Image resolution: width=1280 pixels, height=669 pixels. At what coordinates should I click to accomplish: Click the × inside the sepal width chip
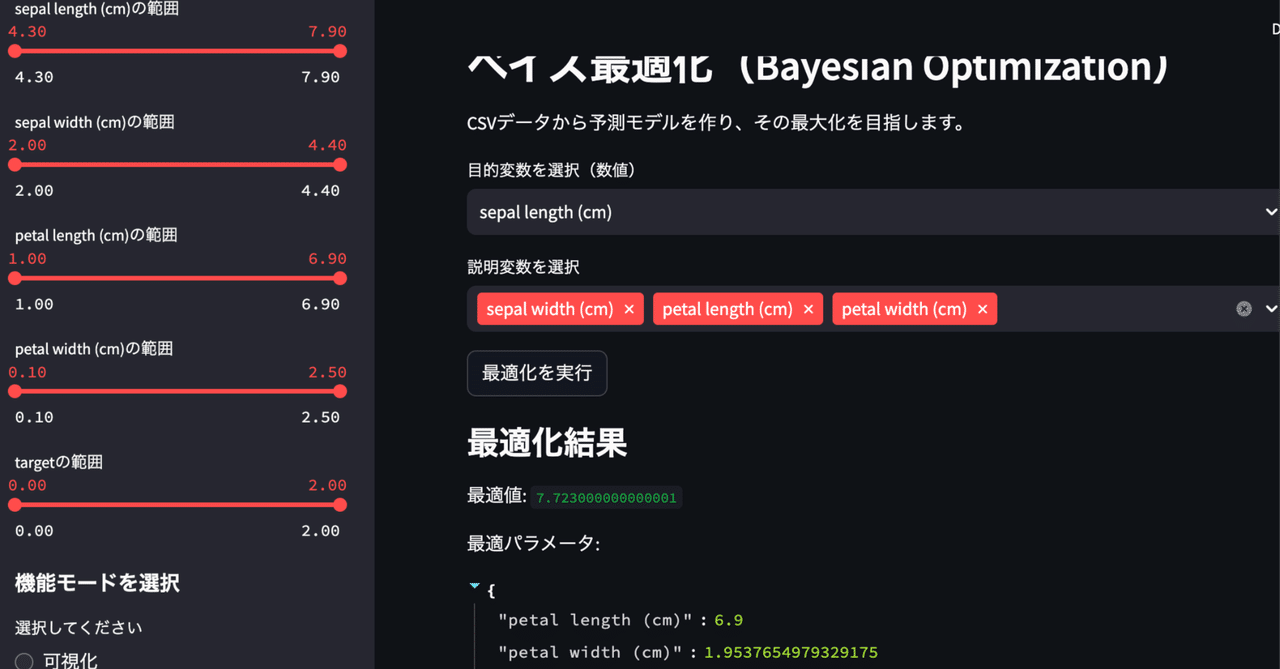pyautogui.click(x=629, y=309)
